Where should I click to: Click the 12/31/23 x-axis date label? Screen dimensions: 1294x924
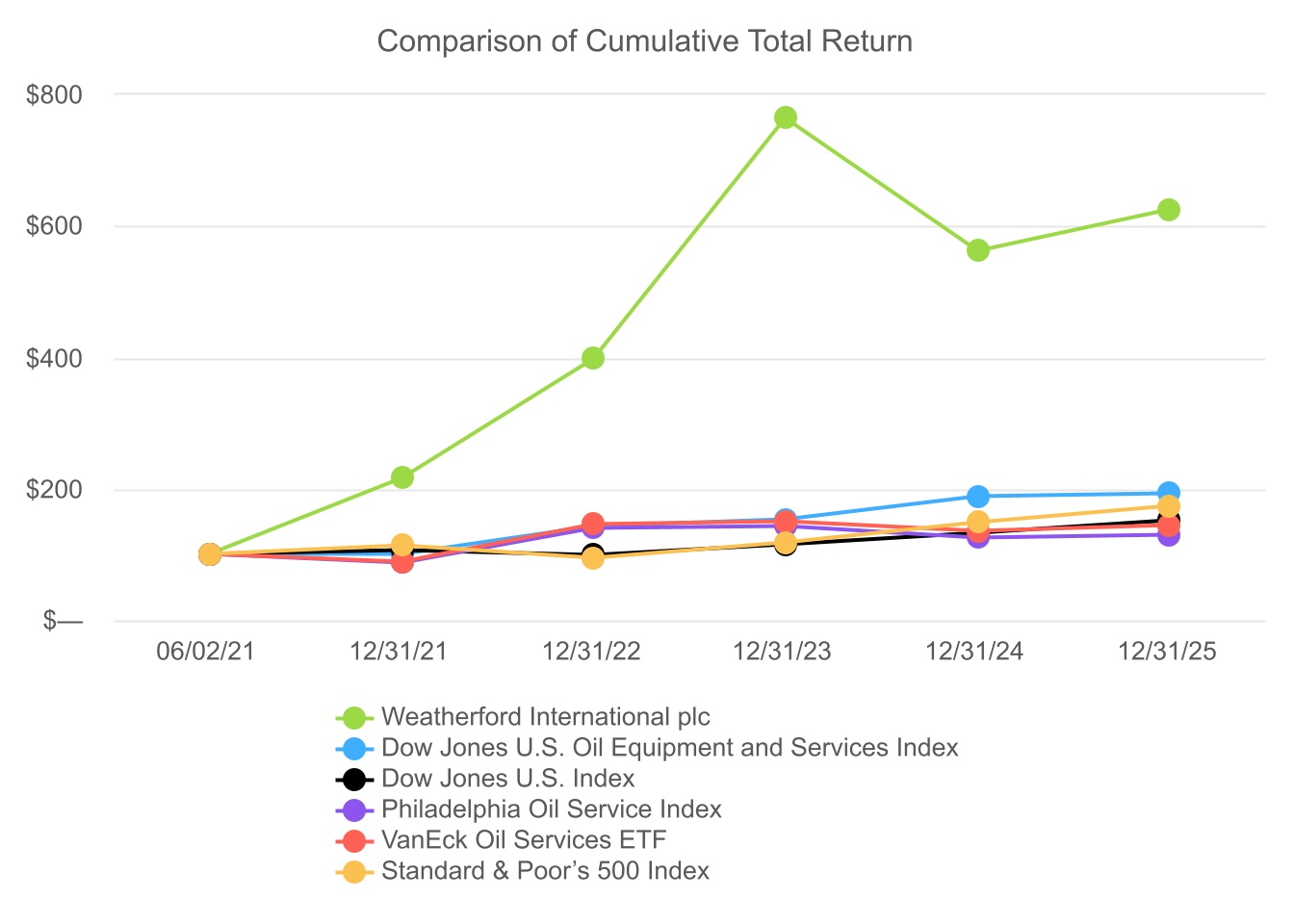pyautogui.click(x=782, y=652)
